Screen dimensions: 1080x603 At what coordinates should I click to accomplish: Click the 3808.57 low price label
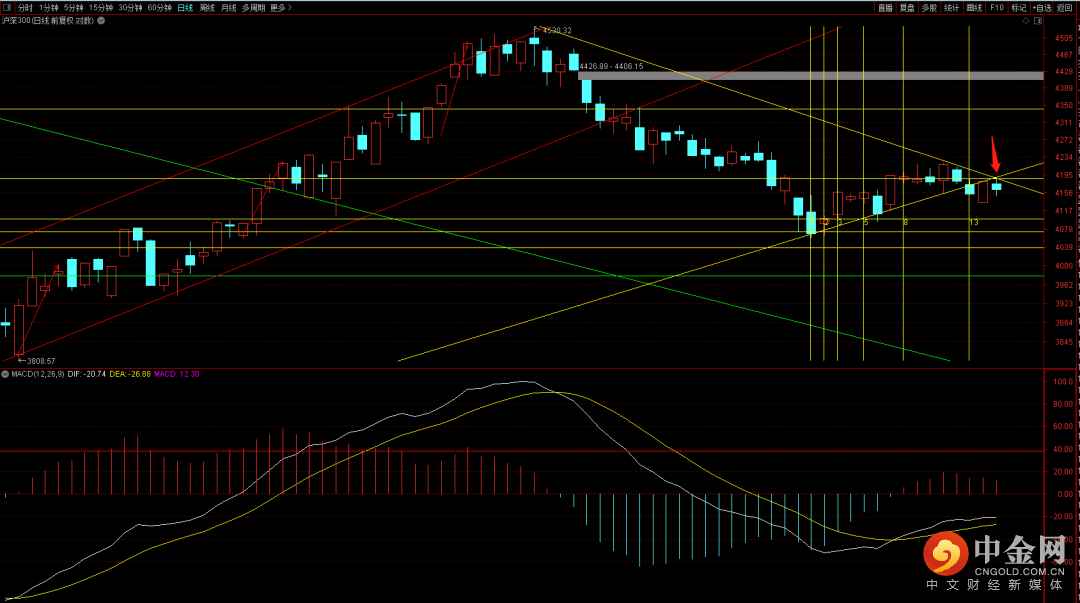41,361
